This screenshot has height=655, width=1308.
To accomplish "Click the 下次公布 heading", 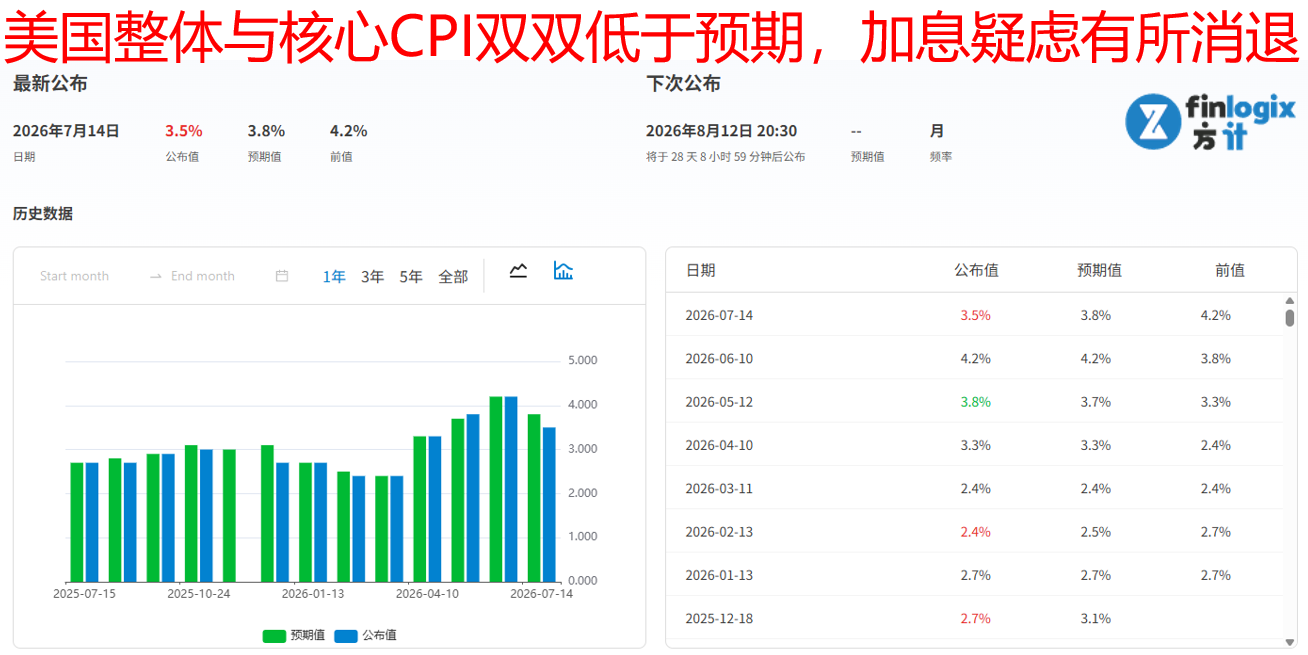I will tap(683, 84).
